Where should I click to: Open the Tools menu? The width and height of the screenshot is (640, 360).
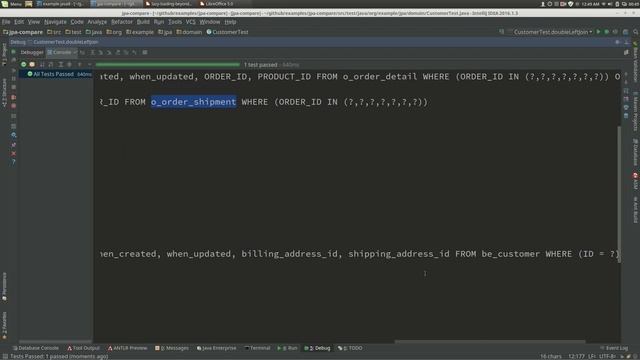click(x=175, y=22)
